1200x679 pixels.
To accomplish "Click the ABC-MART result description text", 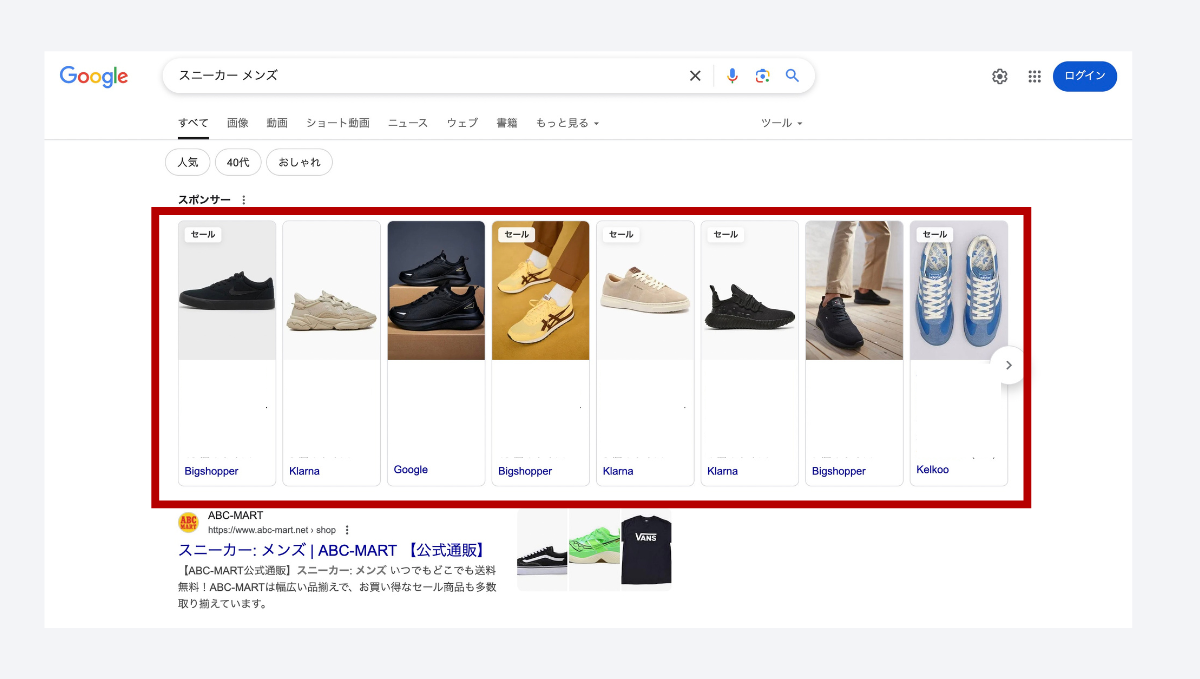I will 338,587.
